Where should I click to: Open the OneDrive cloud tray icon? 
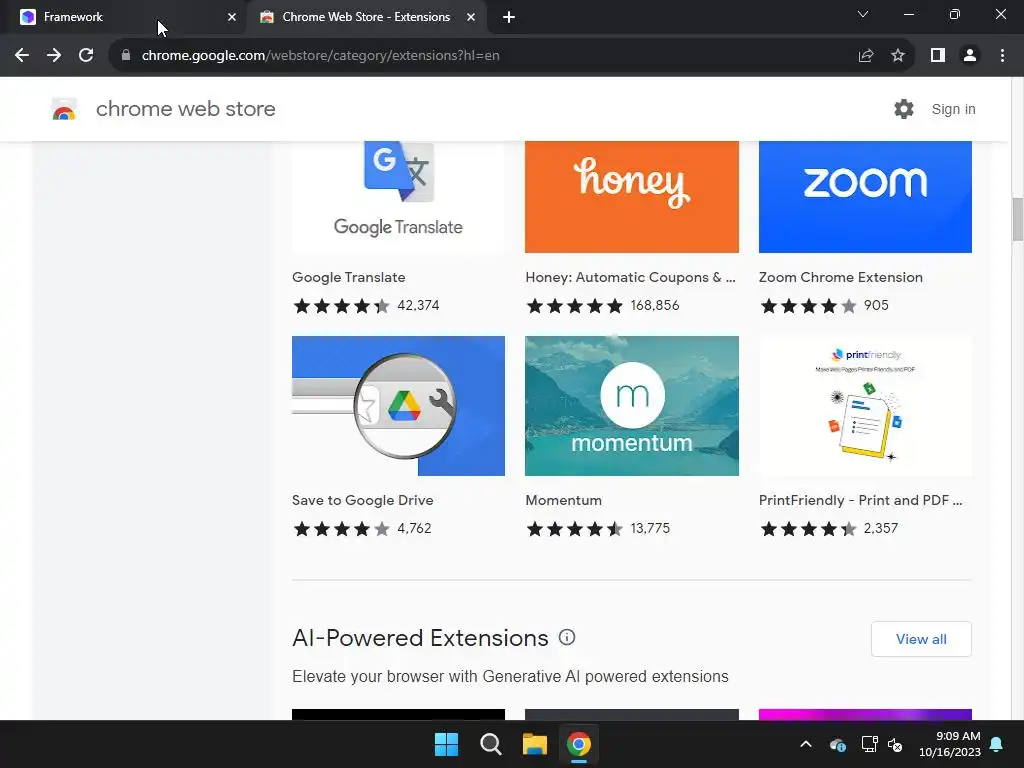pos(837,744)
